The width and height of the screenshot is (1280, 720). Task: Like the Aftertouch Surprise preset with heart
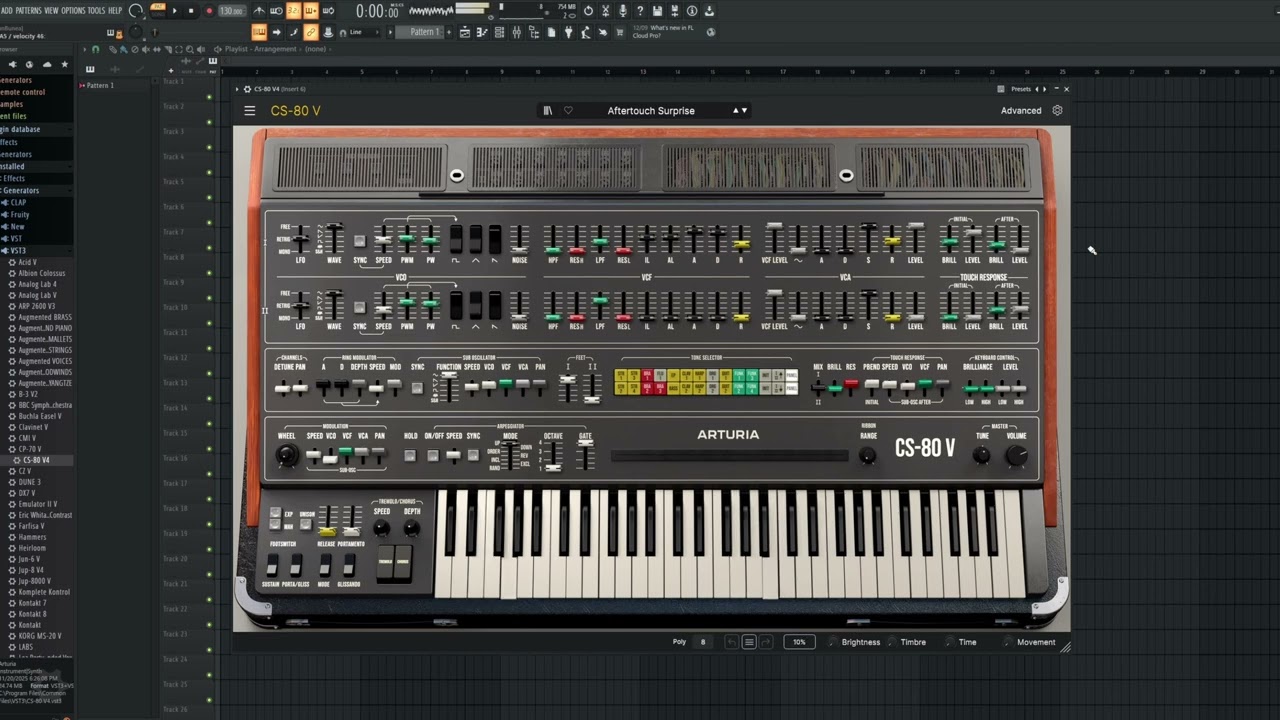pos(568,111)
